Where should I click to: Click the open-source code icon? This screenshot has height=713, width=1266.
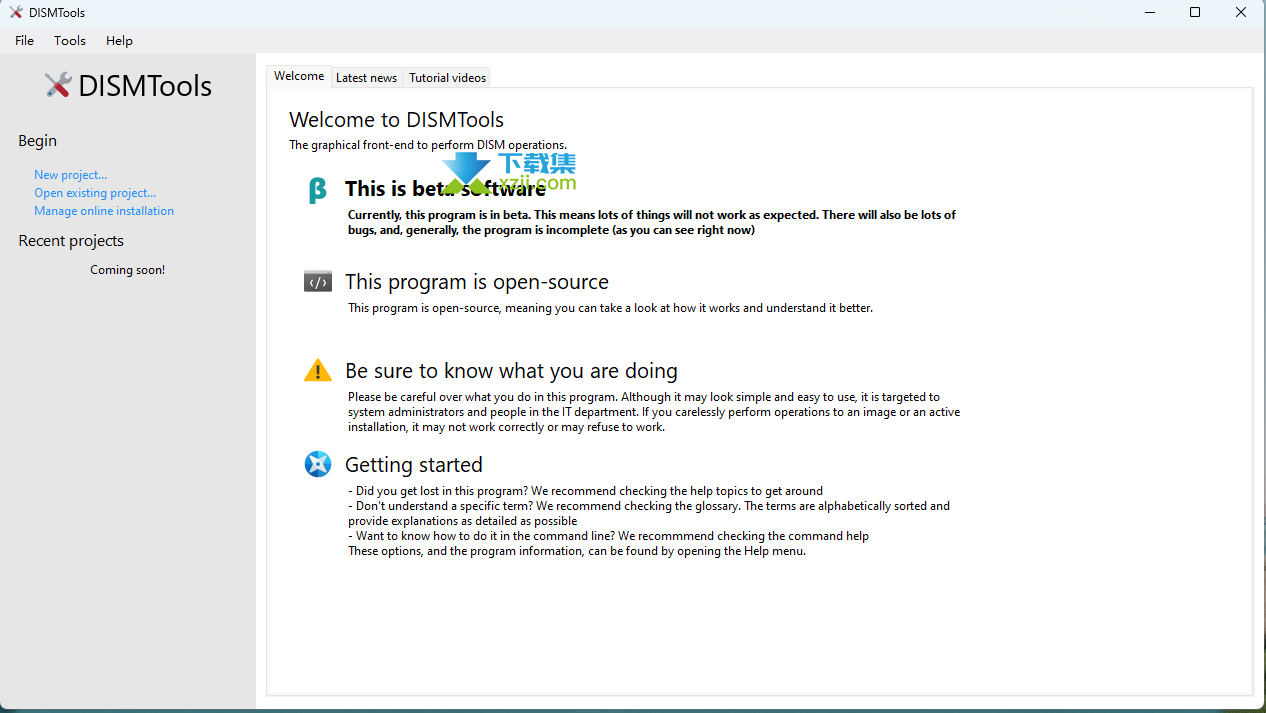point(317,282)
